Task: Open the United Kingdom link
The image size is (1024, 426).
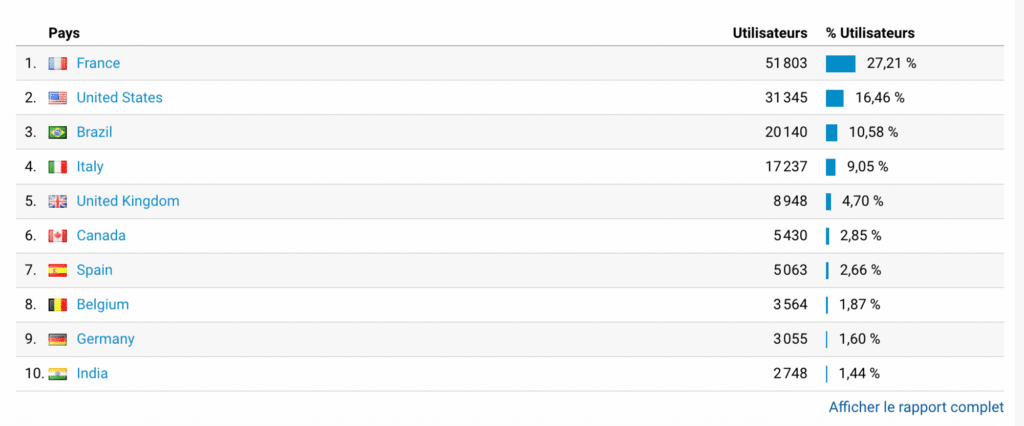Action: (x=128, y=201)
